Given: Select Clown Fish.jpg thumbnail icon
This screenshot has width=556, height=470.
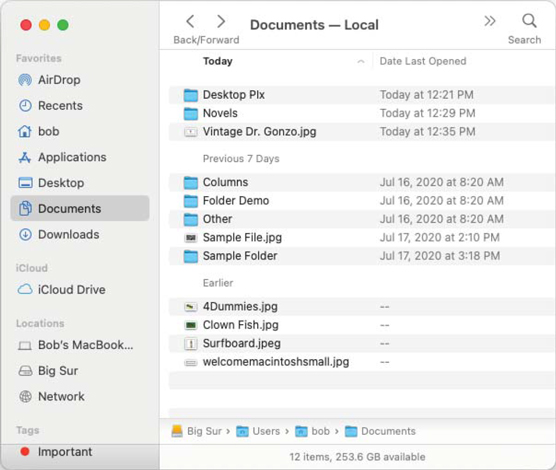Looking at the screenshot, I should tap(191, 325).
